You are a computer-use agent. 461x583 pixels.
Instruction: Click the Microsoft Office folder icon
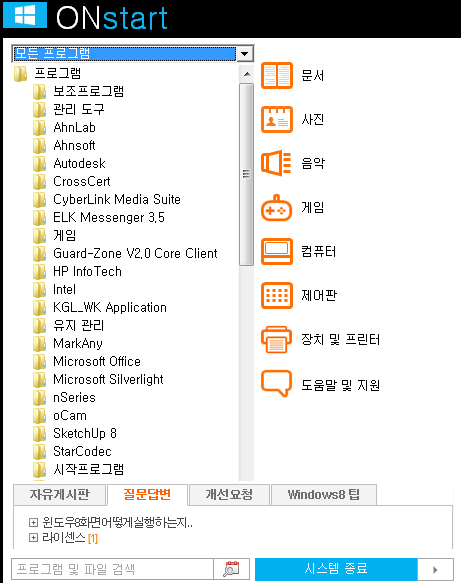click(x=39, y=361)
